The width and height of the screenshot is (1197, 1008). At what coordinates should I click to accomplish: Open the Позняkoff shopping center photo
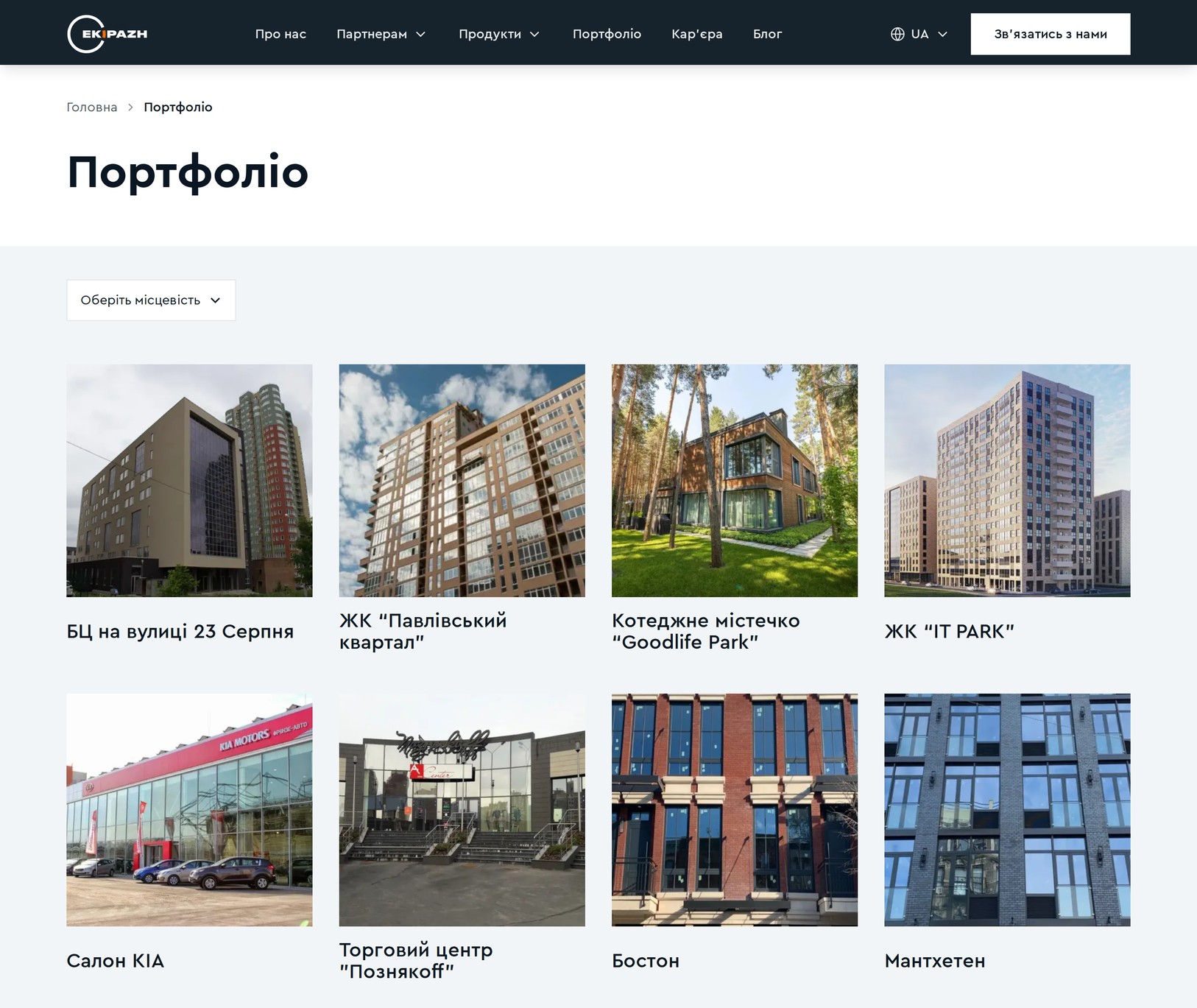pos(462,810)
